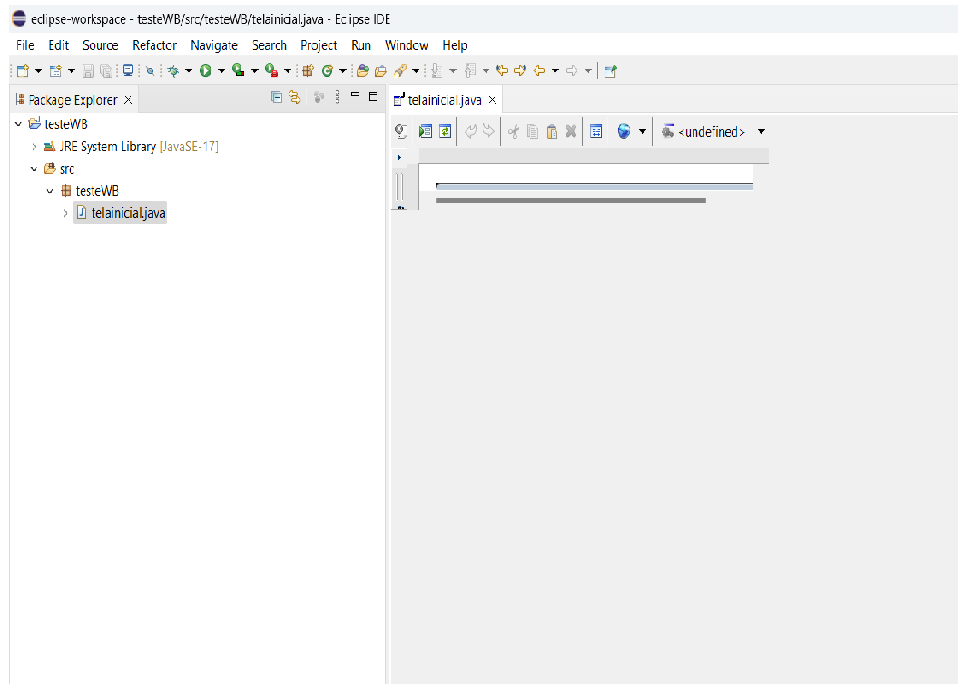Open the File menu
The image size is (958, 684).
25,45
